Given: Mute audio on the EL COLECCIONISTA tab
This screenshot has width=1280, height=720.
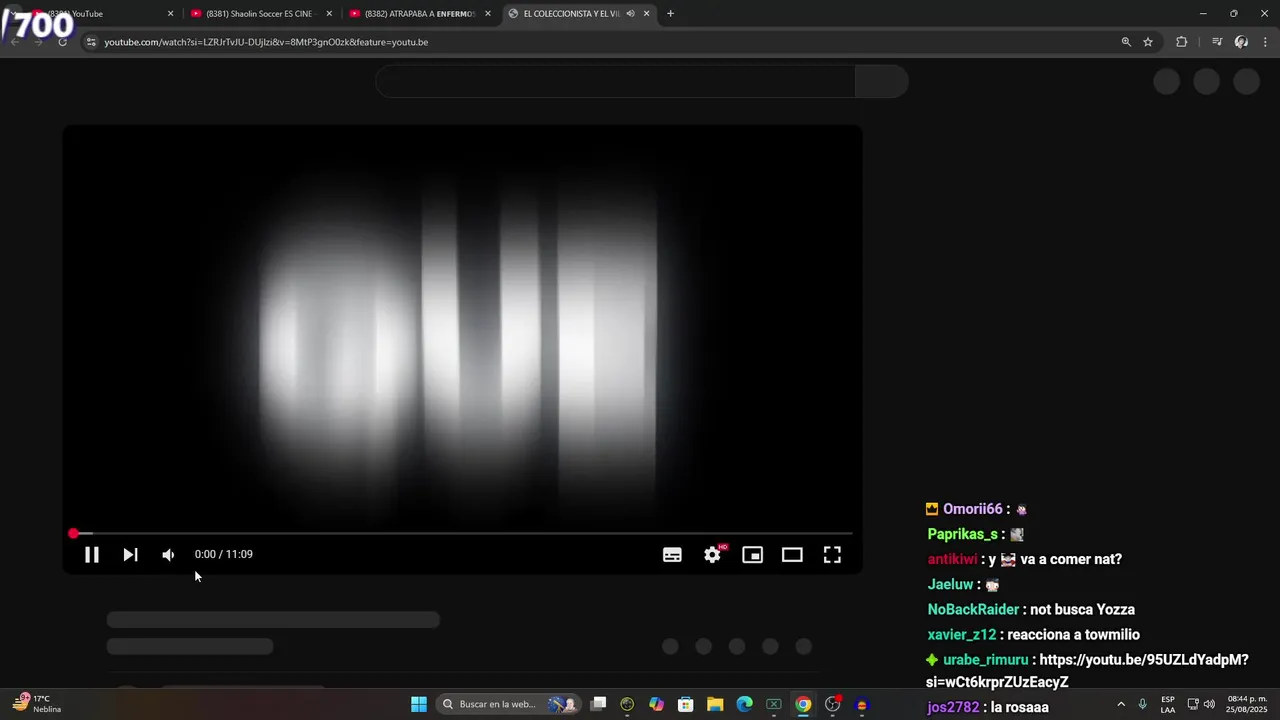Looking at the screenshot, I should 630,14.
